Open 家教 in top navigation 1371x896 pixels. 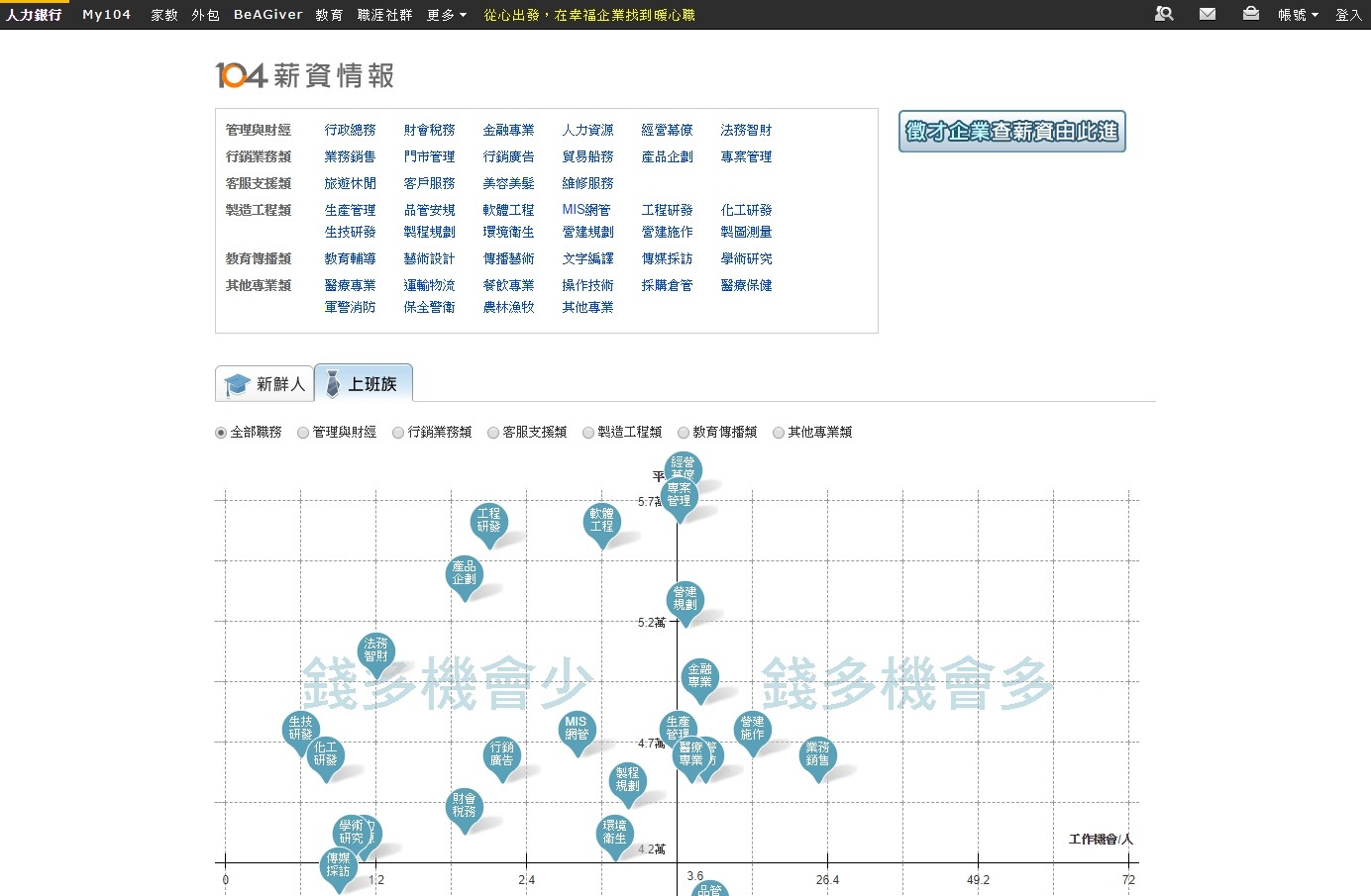(x=164, y=15)
